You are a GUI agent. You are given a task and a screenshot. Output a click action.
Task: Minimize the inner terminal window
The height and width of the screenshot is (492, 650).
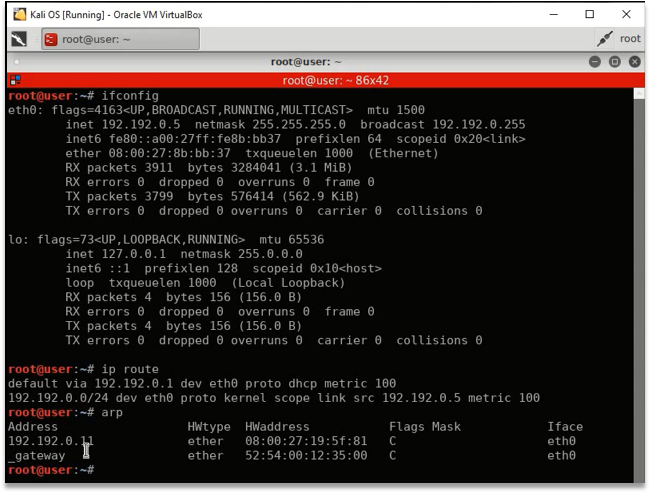pos(594,62)
